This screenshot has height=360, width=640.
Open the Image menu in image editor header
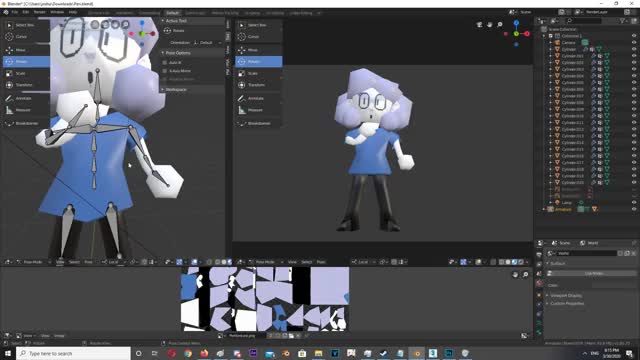pyautogui.click(x=59, y=336)
